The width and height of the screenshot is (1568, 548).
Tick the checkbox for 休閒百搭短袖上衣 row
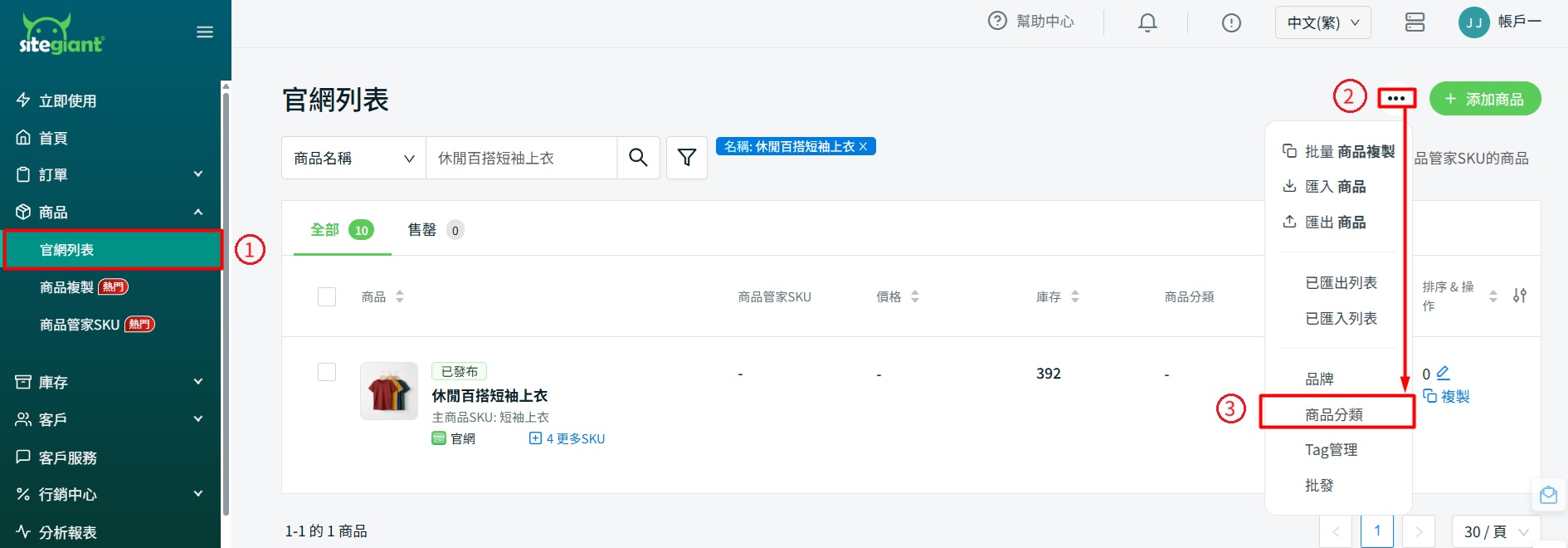point(327,372)
